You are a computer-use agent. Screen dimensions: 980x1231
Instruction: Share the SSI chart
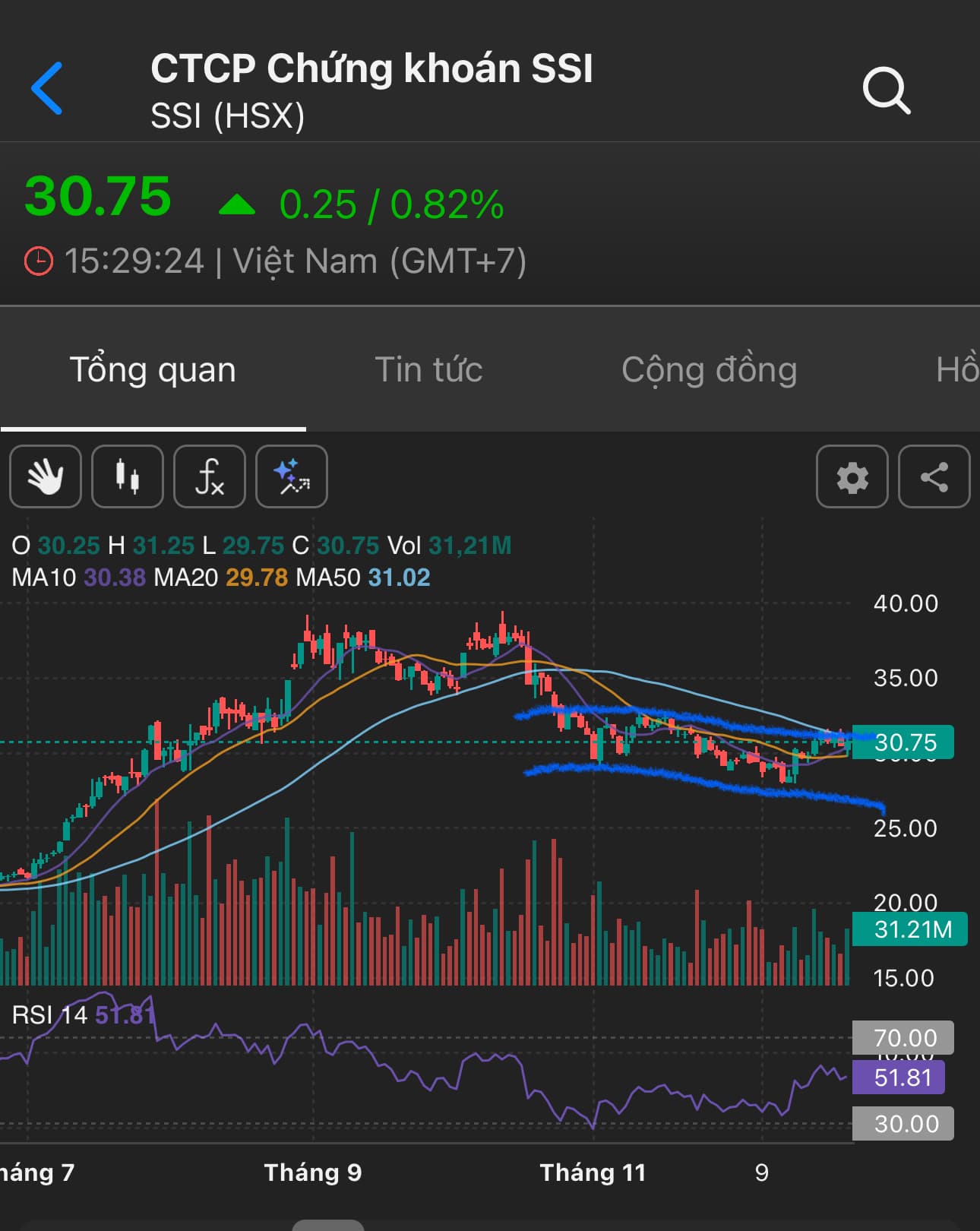point(934,476)
